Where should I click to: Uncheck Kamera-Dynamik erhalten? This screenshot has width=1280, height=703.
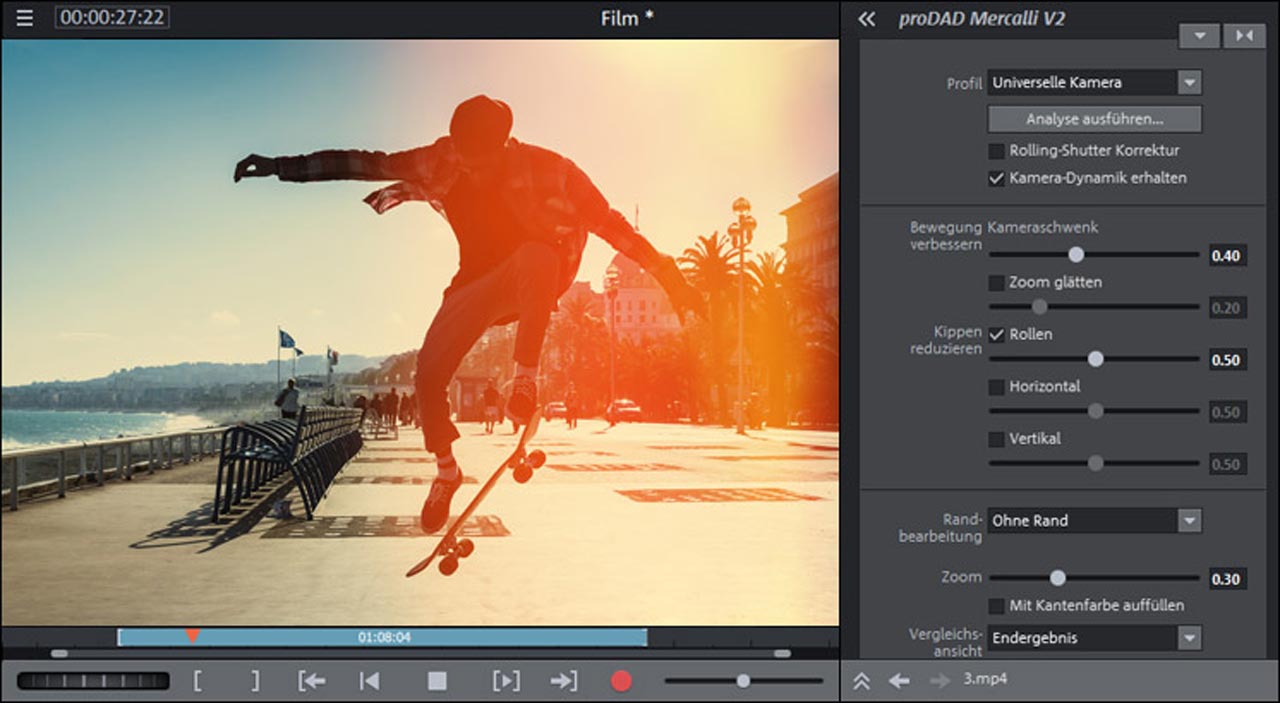[x=996, y=178]
